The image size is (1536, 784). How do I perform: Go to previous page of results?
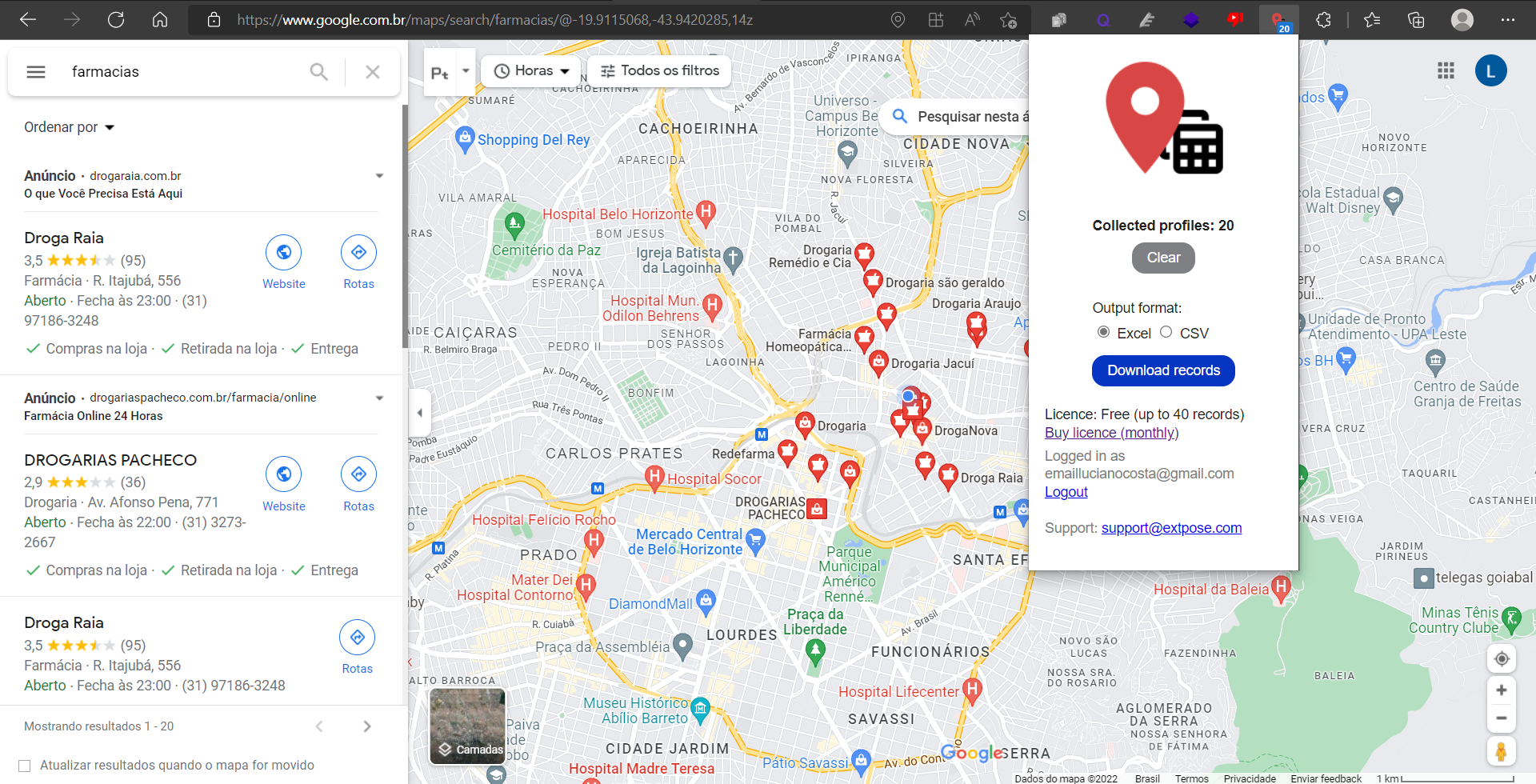[319, 726]
